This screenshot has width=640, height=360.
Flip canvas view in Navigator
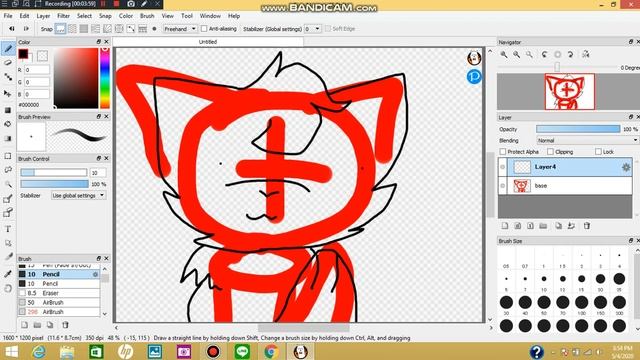pos(586,54)
